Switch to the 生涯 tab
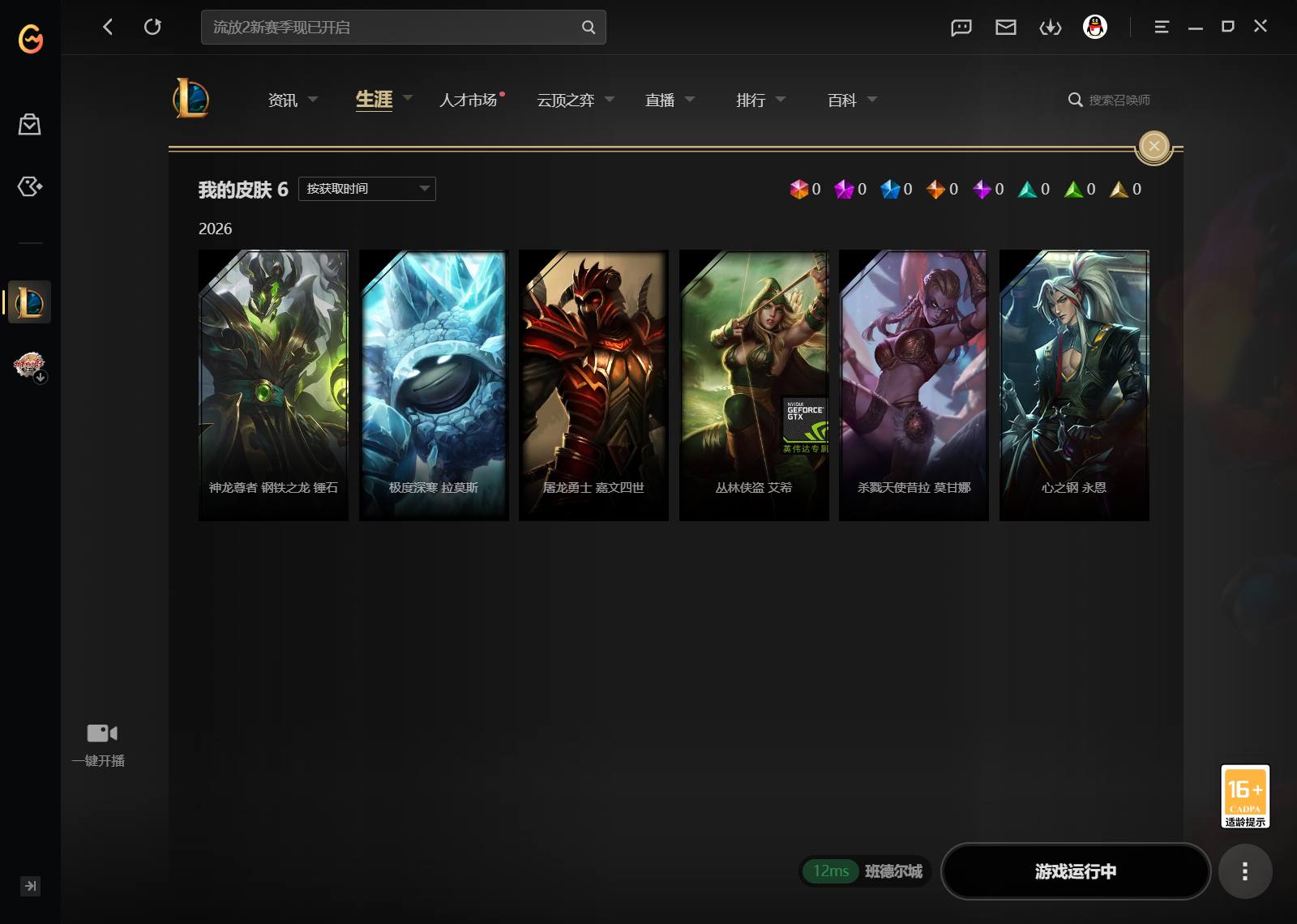1297x924 pixels. [374, 100]
